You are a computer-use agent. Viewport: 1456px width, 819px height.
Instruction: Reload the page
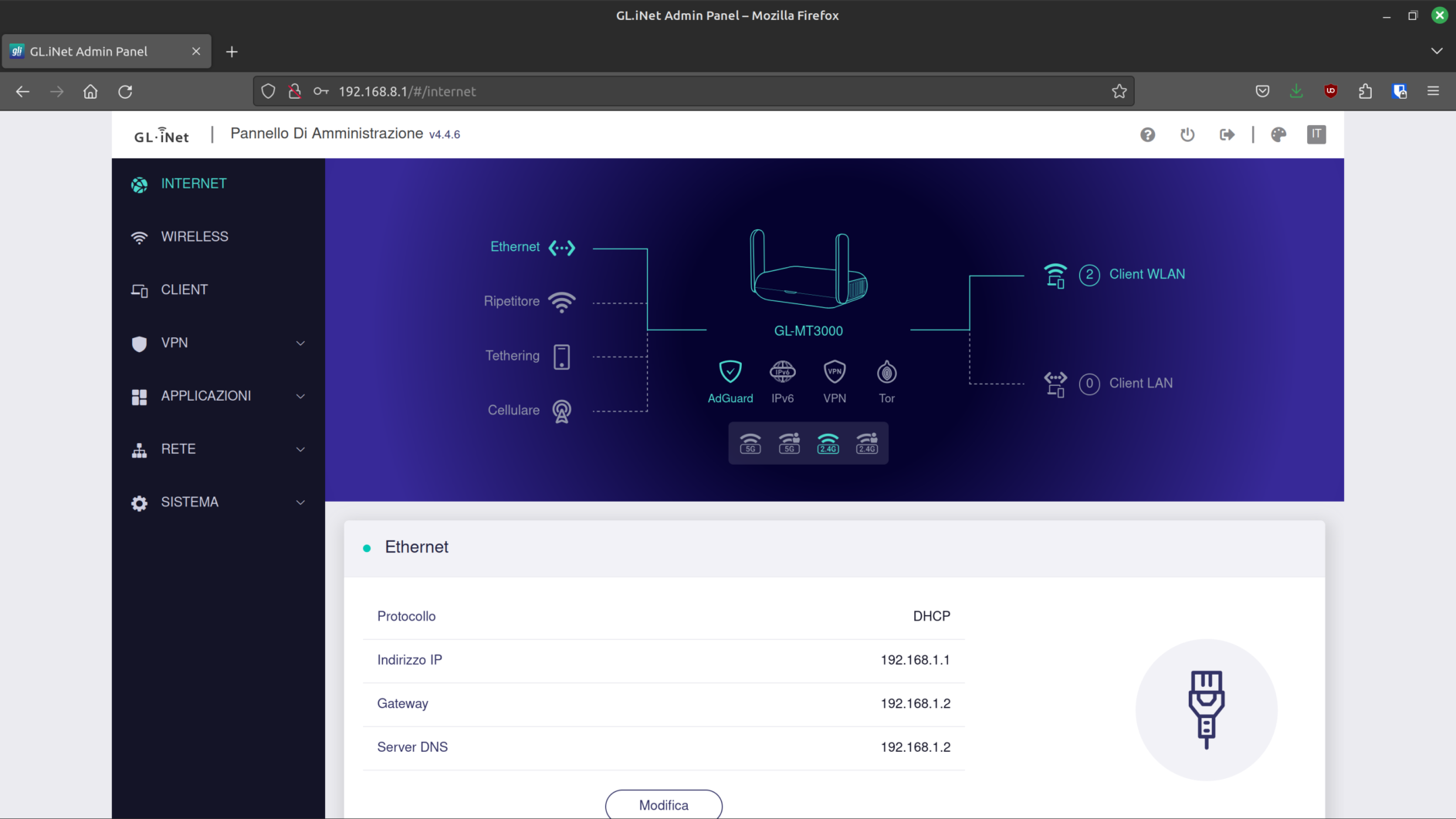click(125, 91)
